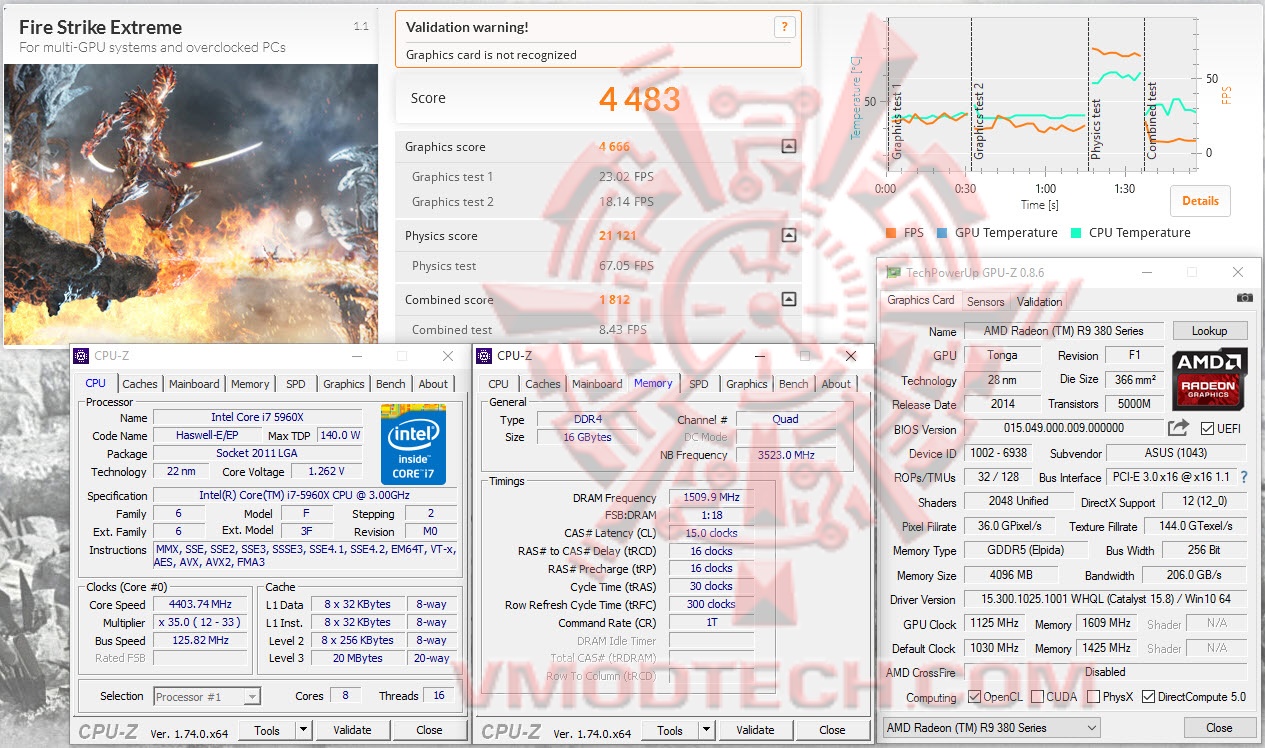Click the GPU-Z screenshot camera icon
The height and width of the screenshot is (748, 1265).
coord(1244,298)
